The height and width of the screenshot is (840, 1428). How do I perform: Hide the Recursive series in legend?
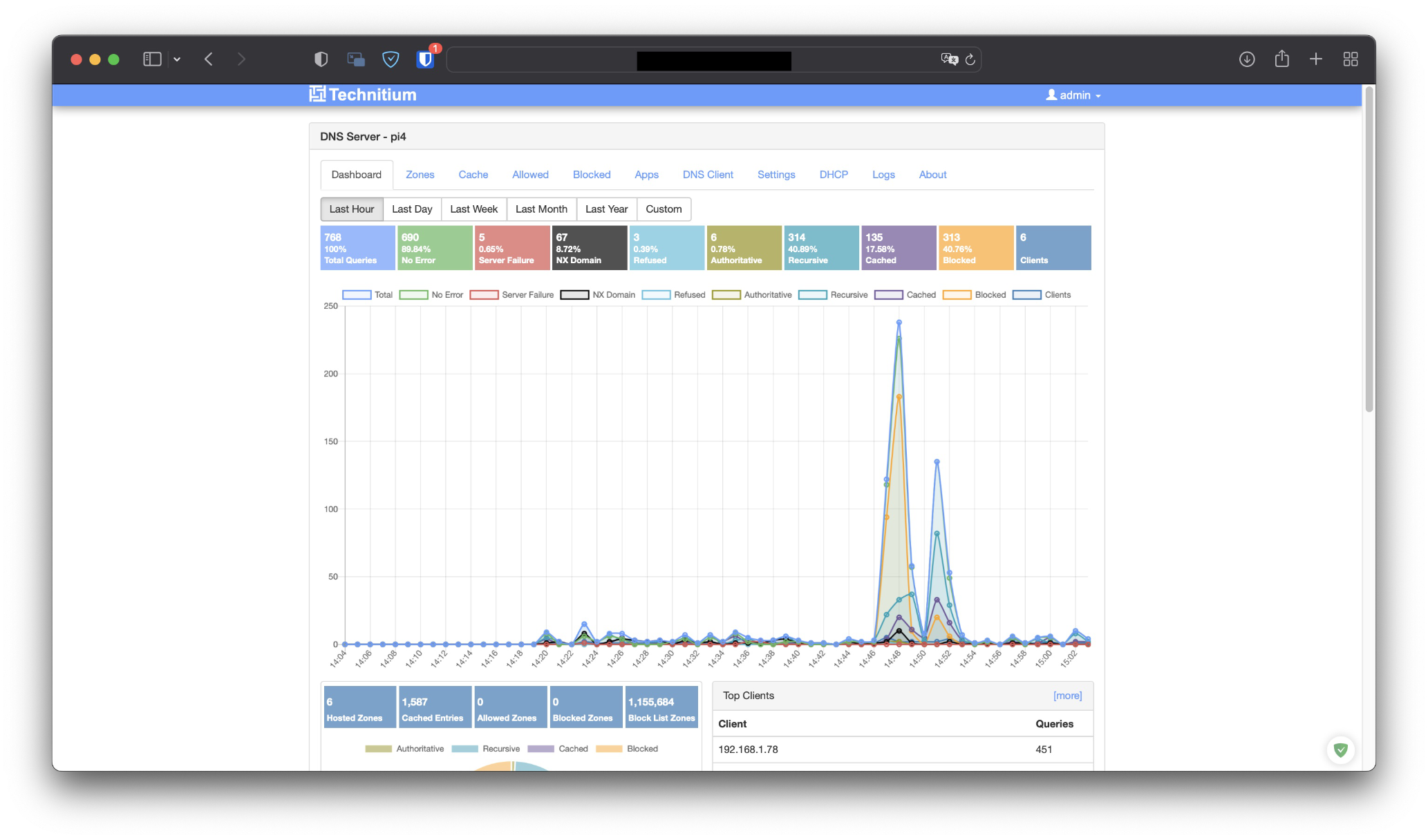tap(848, 295)
